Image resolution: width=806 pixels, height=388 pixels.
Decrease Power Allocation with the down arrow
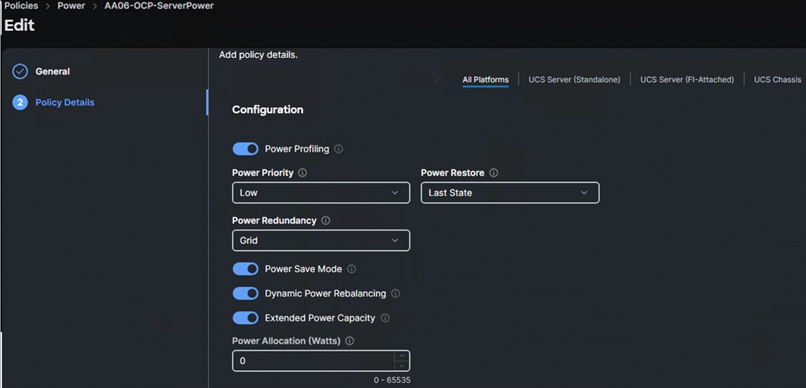(401, 366)
